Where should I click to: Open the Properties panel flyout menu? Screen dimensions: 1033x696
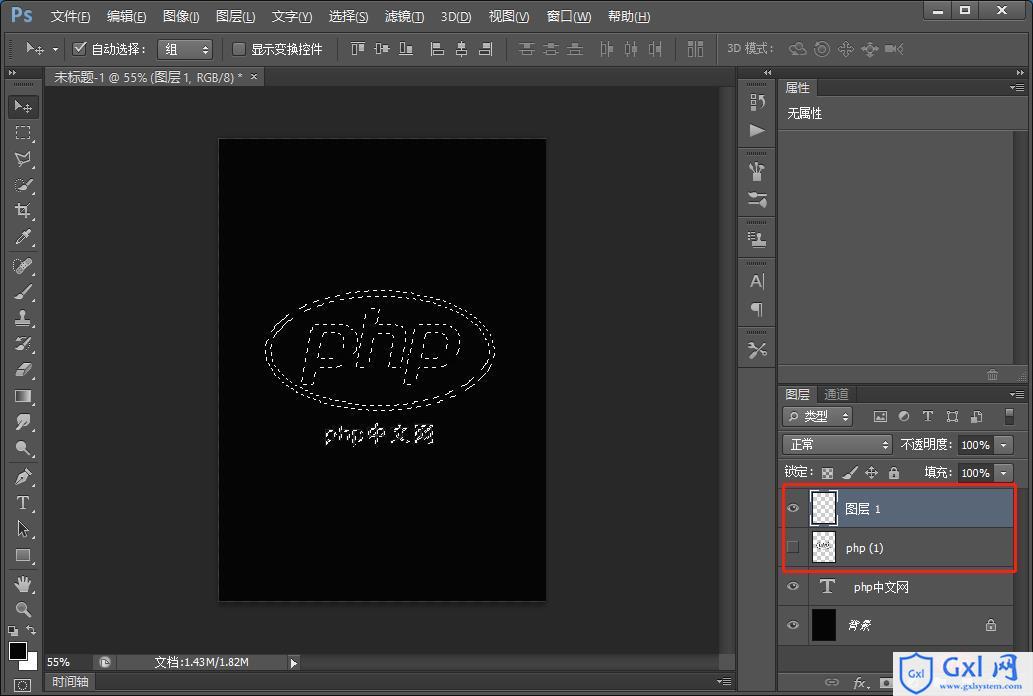tap(1017, 87)
